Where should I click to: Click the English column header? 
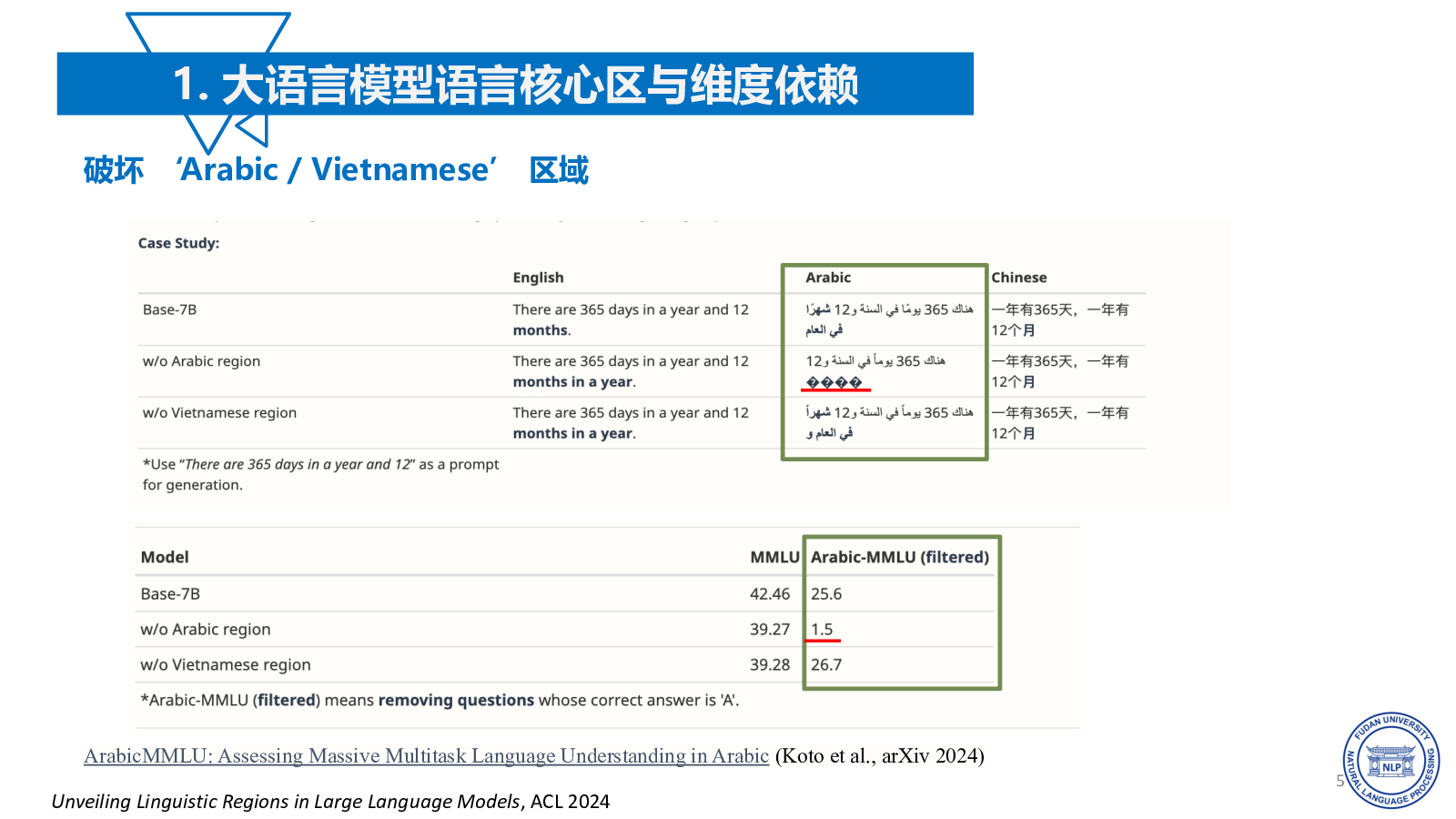tap(538, 278)
